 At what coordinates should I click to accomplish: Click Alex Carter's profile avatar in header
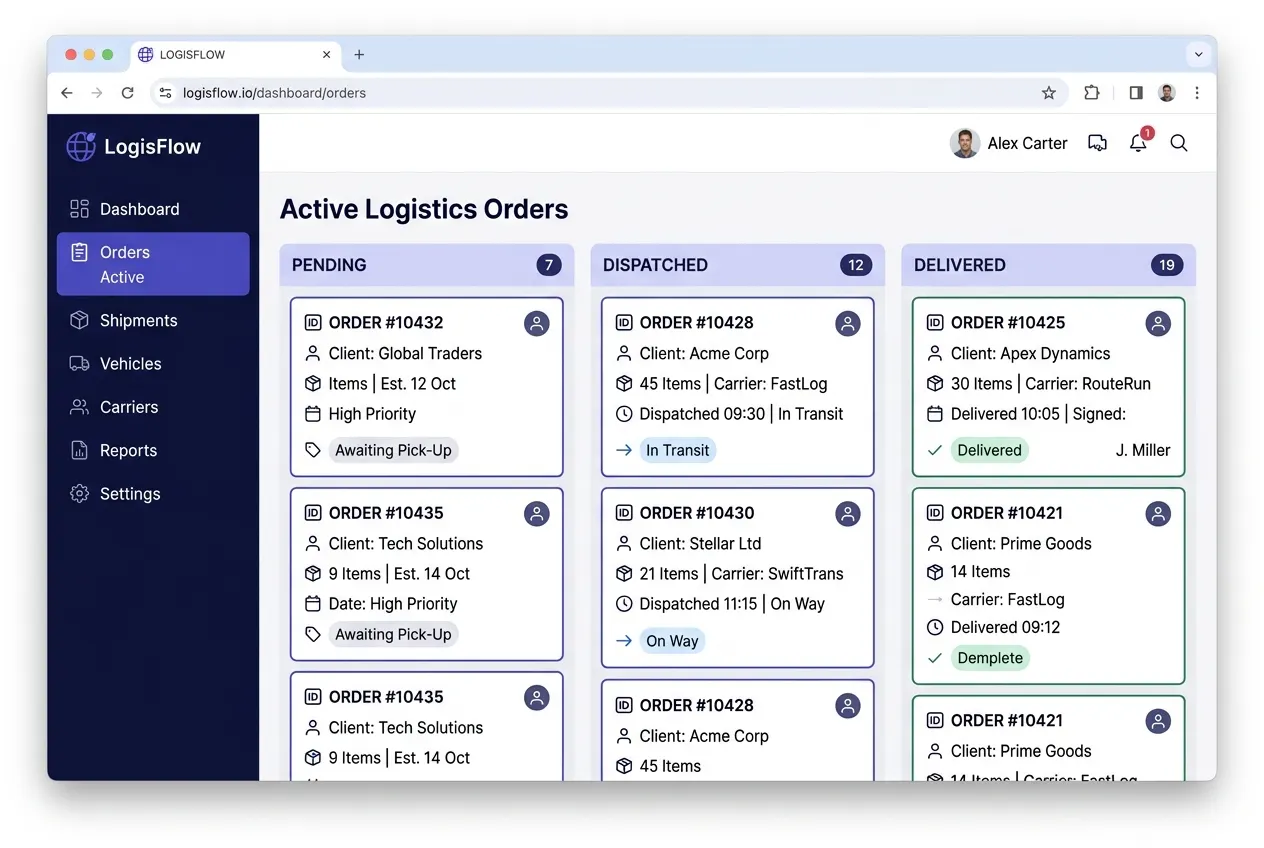tap(964, 143)
